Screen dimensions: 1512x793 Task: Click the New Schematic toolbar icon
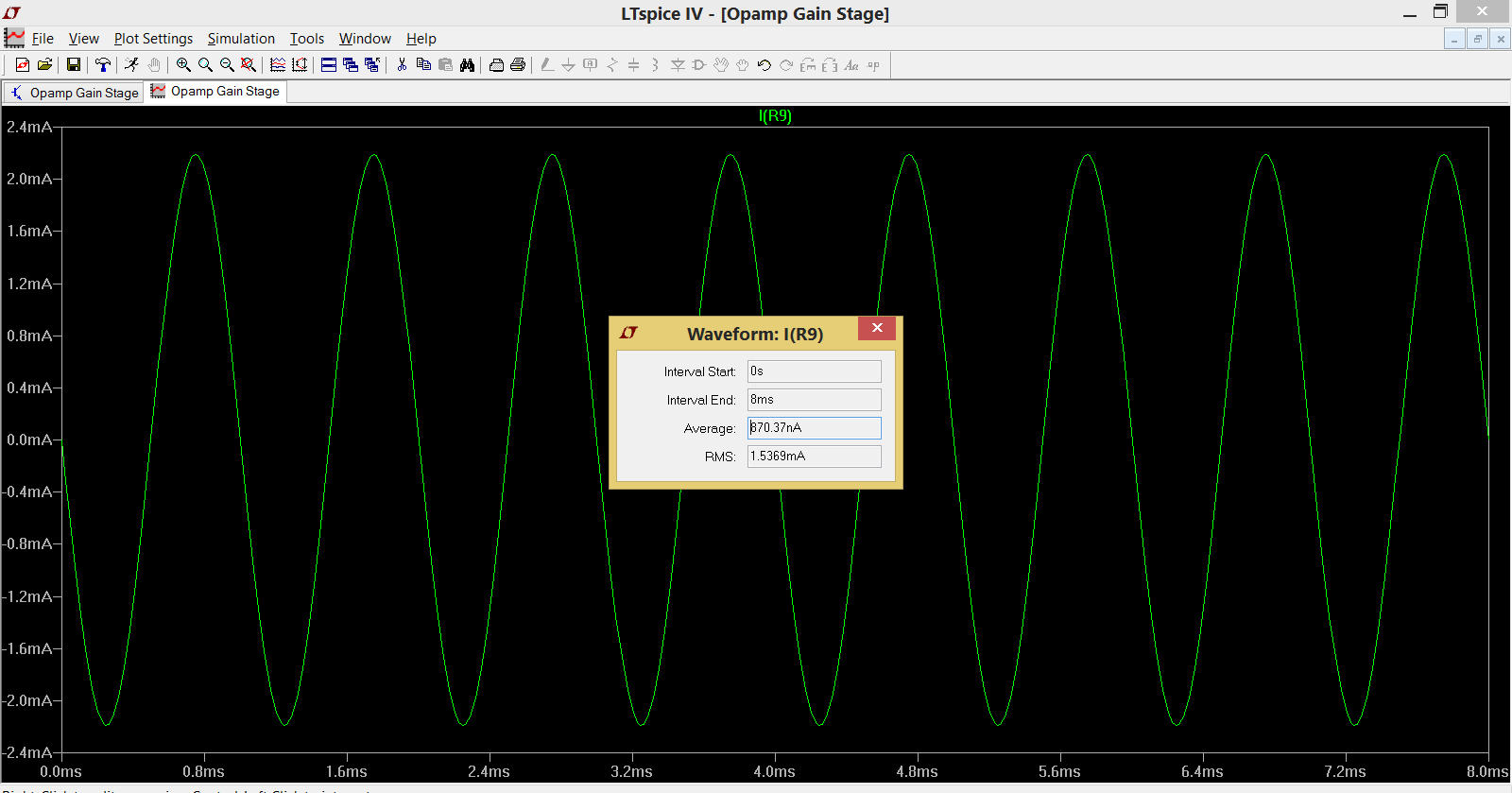pyautogui.click(x=23, y=64)
